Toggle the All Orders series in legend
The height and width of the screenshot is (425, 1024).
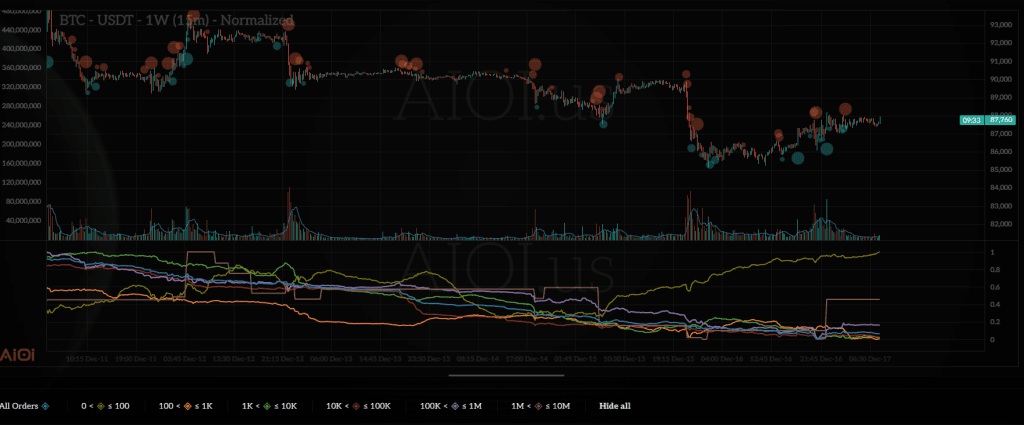[20, 406]
